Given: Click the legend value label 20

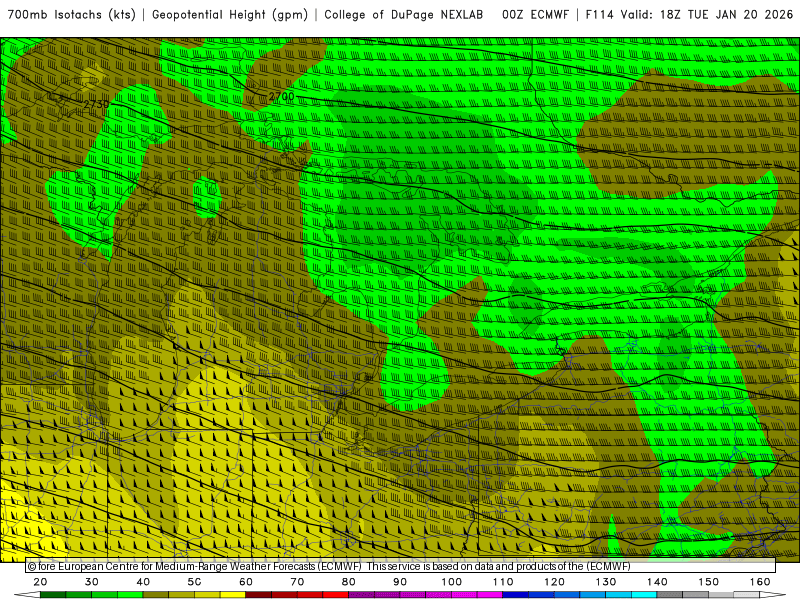Looking at the screenshot, I should (40, 582).
